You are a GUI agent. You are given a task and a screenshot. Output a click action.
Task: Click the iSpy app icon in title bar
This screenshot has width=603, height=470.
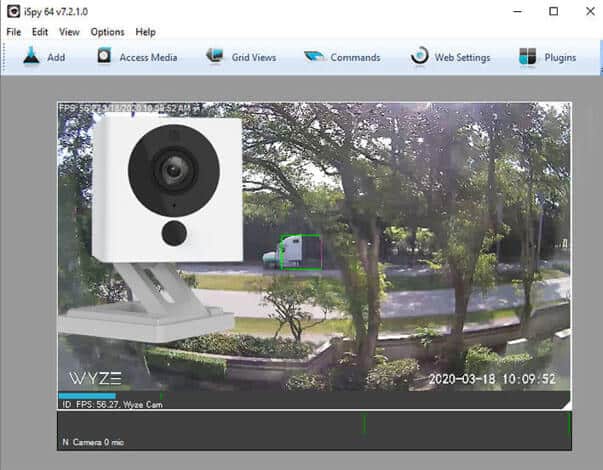click(13, 12)
